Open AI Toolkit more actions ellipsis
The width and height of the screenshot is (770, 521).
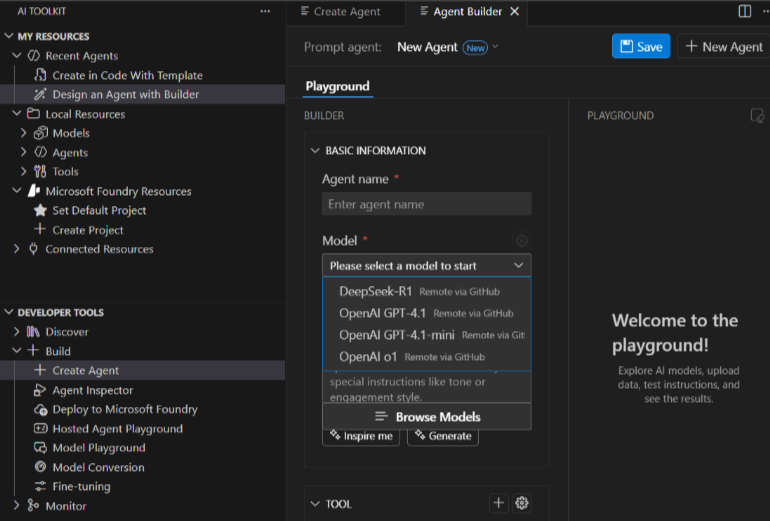265,12
